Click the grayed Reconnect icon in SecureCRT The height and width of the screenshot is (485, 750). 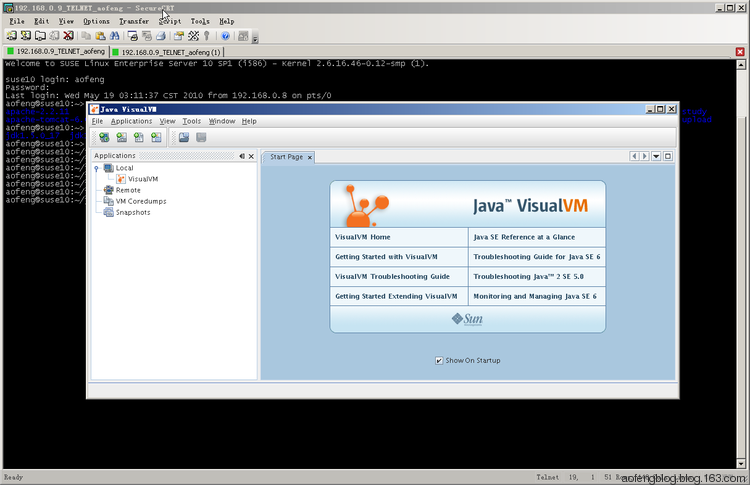55,36
